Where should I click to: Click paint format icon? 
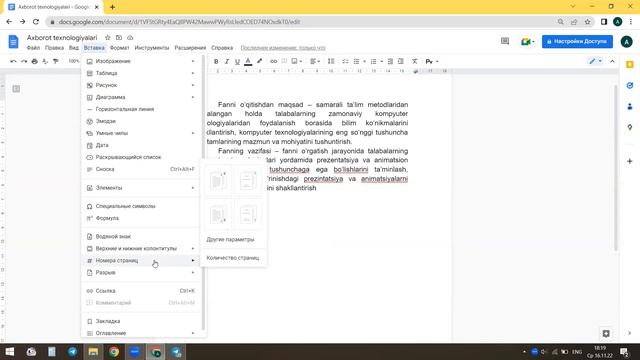pos(56,61)
